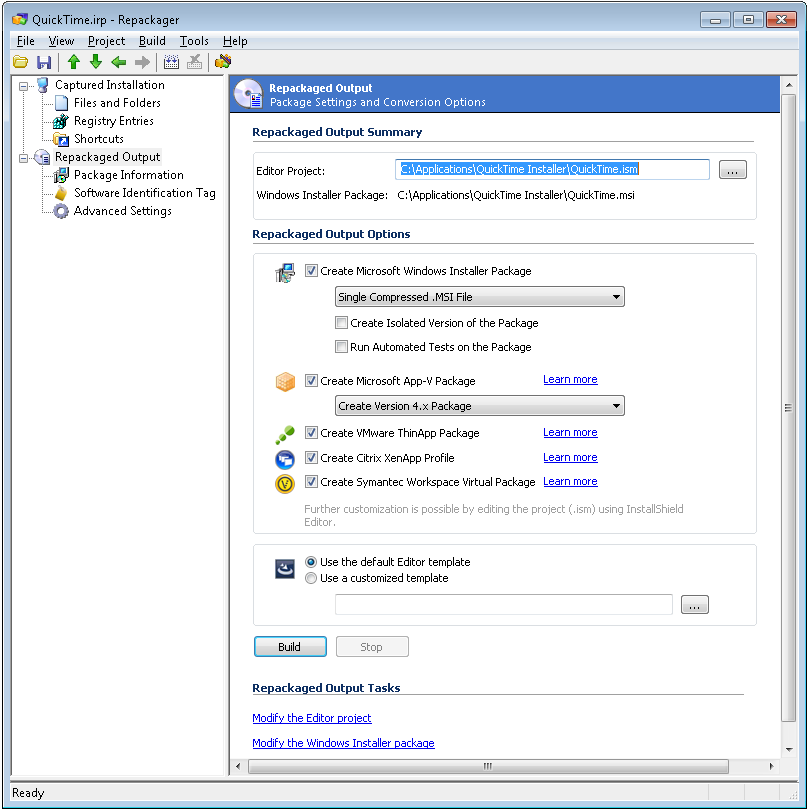Open the Project menu
The width and height of the screenshot is (807, 809).
coord(106,41)
